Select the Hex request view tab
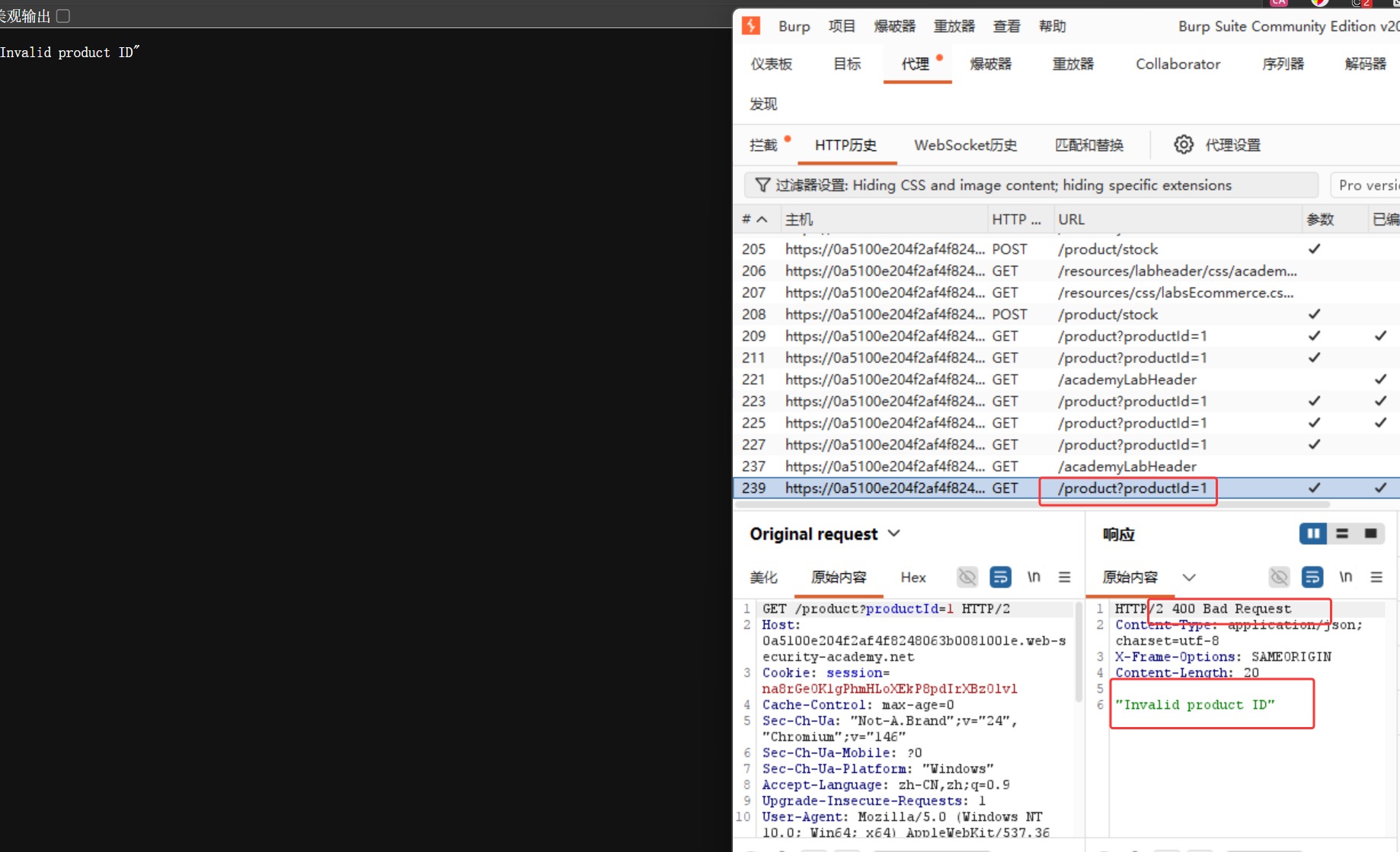1400x852 pixels. (x=913, y=577)
